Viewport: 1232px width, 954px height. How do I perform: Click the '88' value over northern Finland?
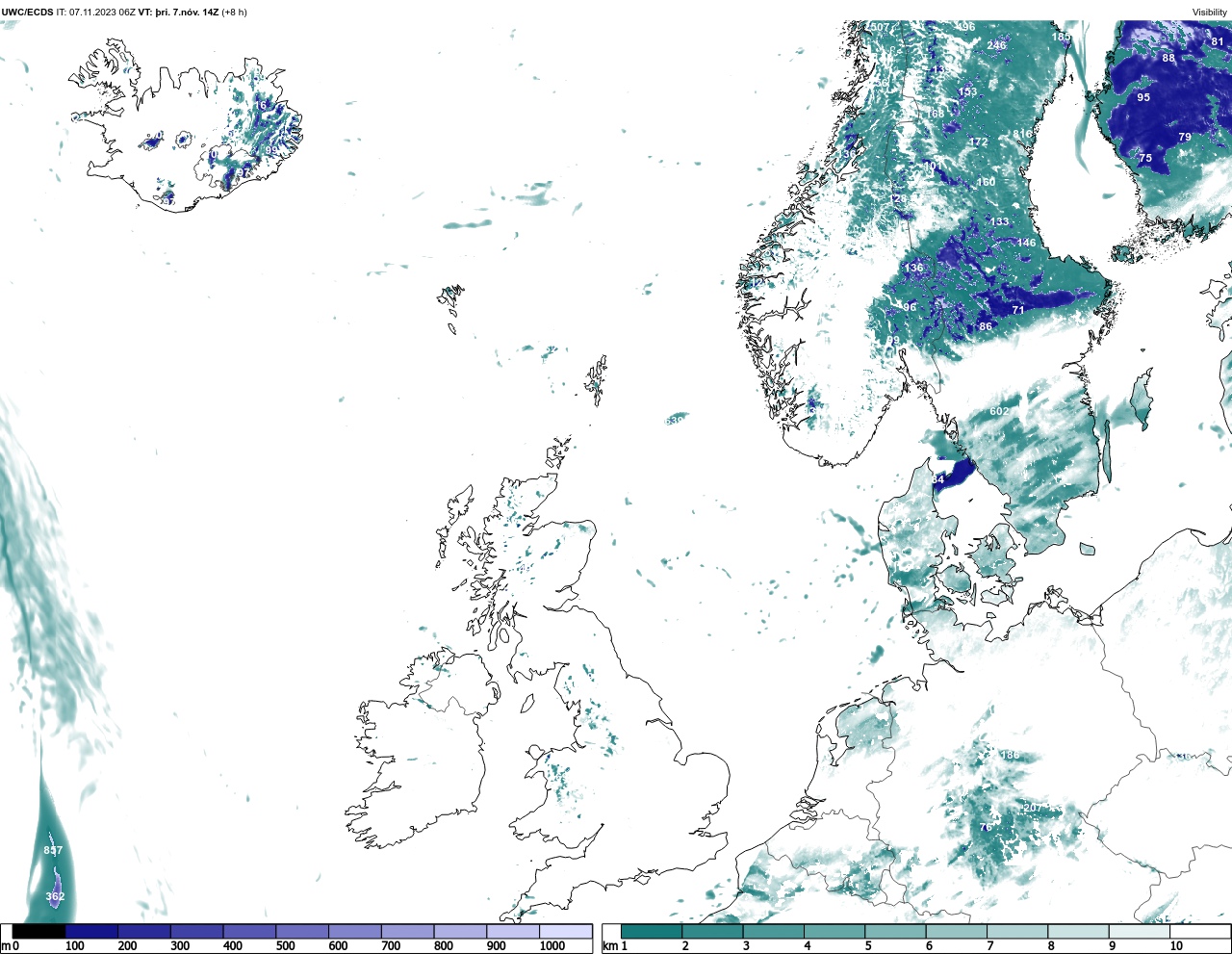(x=1168, y=58)
